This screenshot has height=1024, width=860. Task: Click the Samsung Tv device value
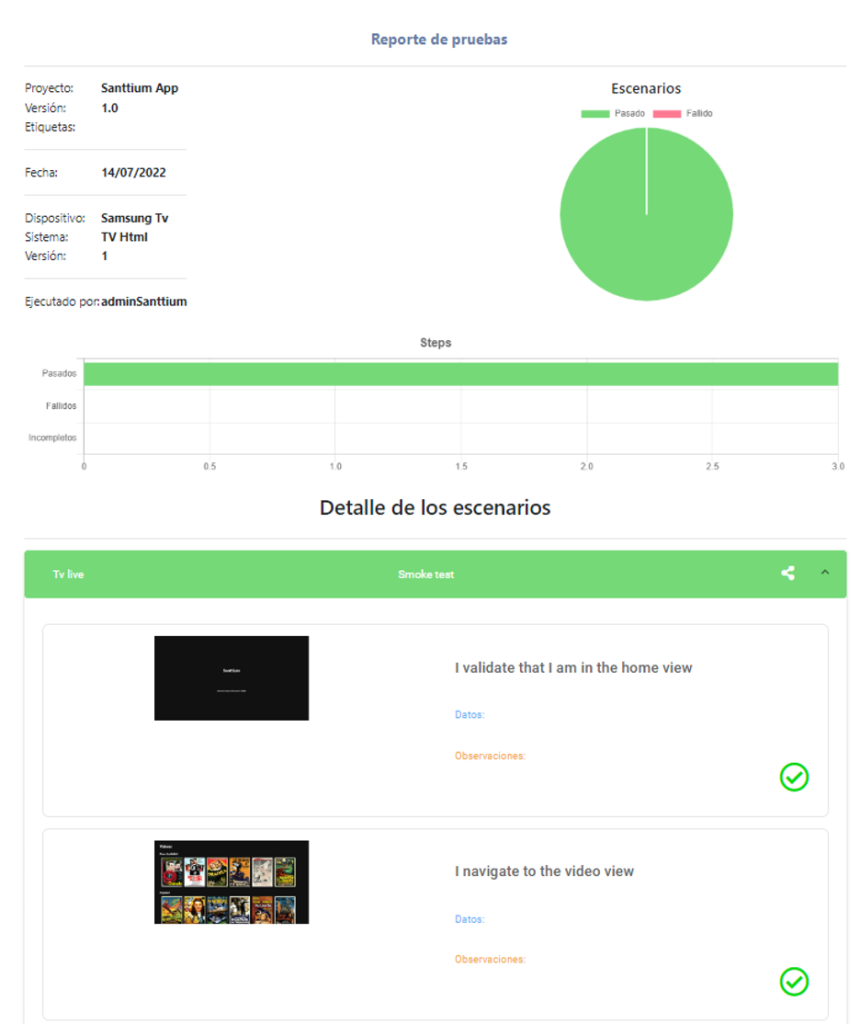click(135, 218)
